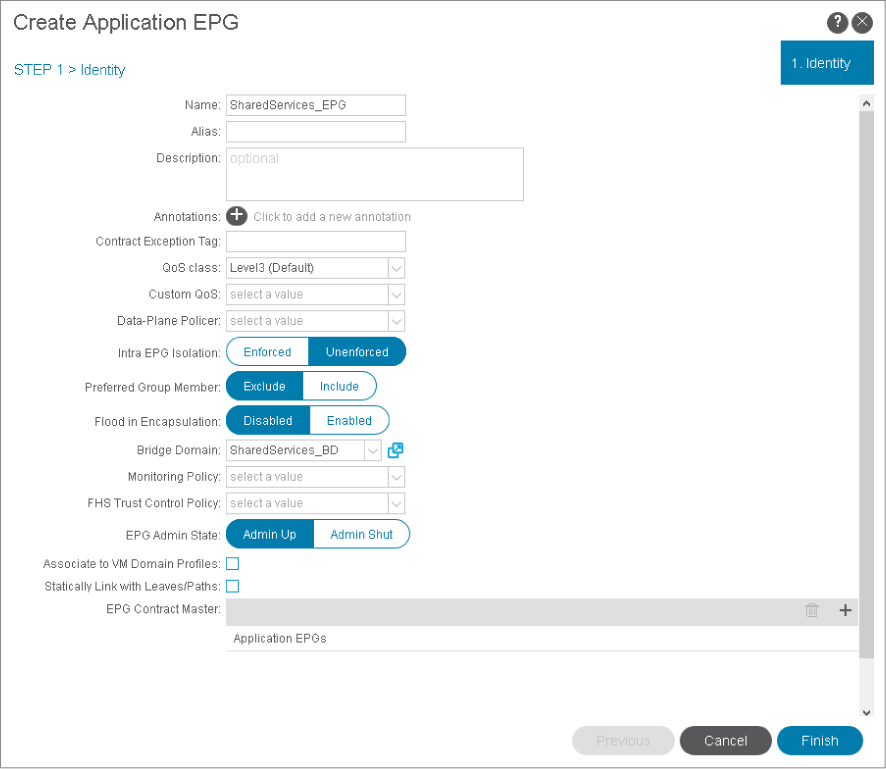The image size is (886, 769).
Task: Add a new annotation with plus icon
Action: coord(237,216)
